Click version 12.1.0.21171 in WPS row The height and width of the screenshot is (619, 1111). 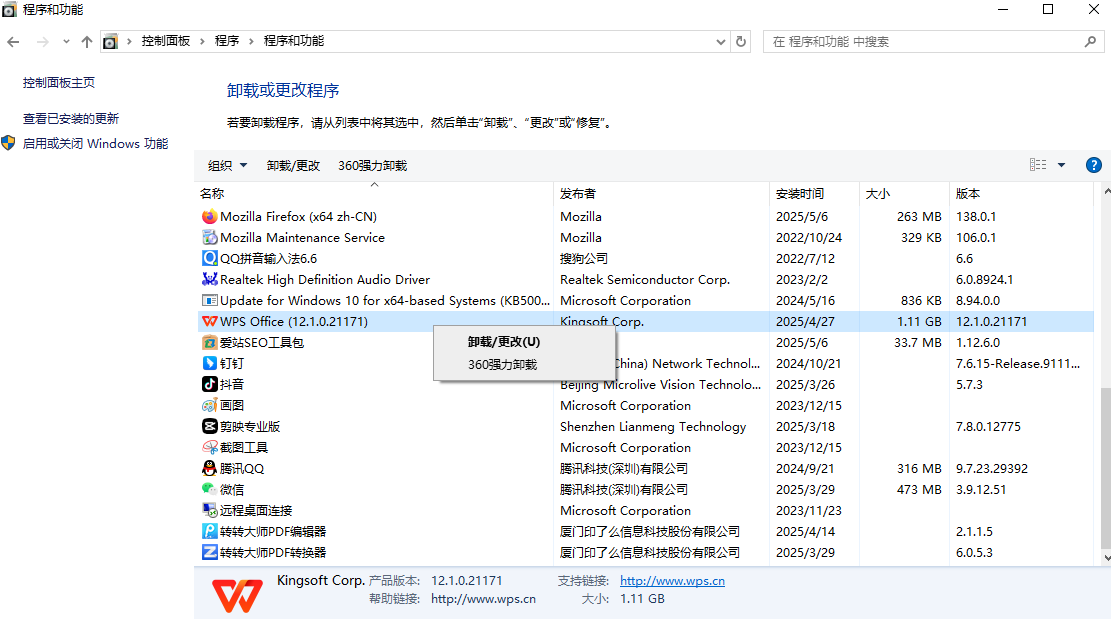(x=991, y=322)
